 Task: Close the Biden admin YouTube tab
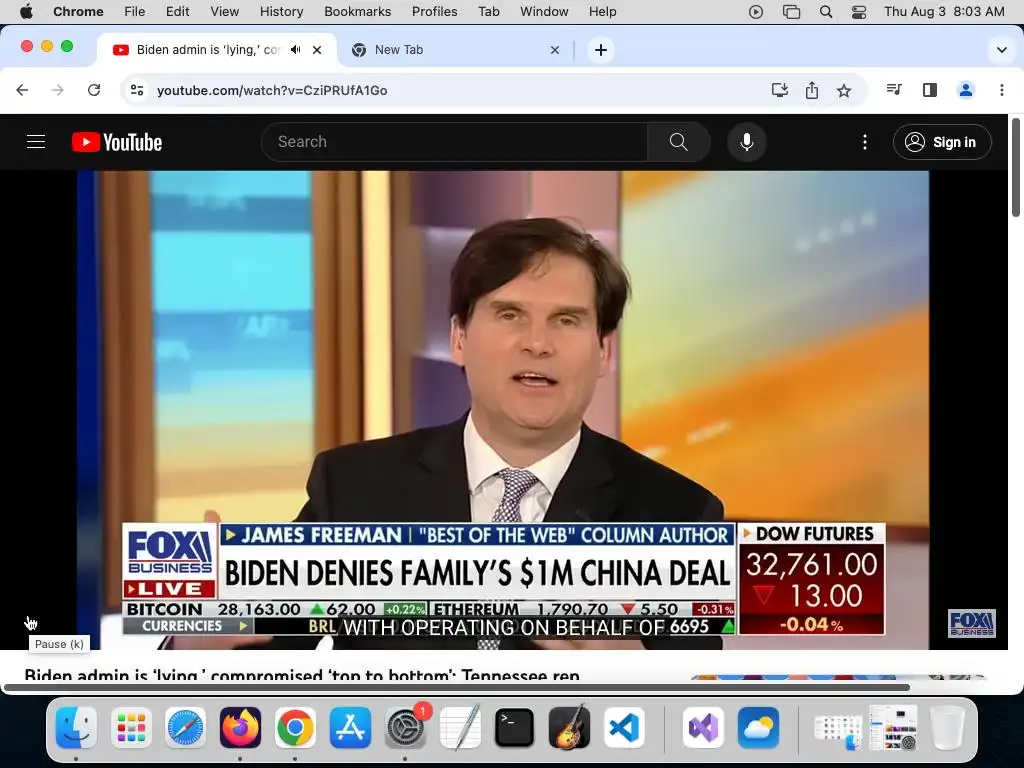click(x=317, y=50)
